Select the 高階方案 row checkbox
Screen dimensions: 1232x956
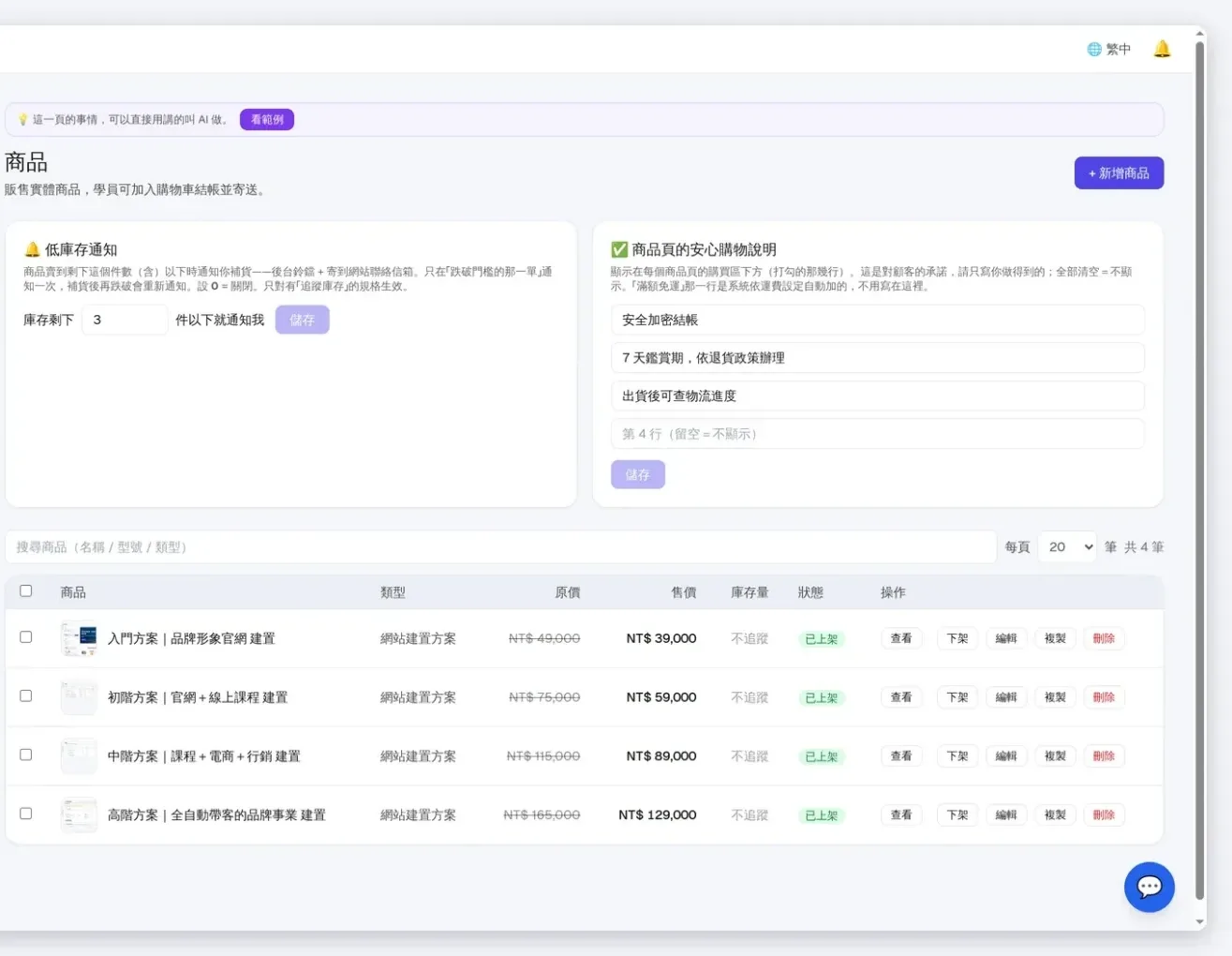tap(26, 814)
